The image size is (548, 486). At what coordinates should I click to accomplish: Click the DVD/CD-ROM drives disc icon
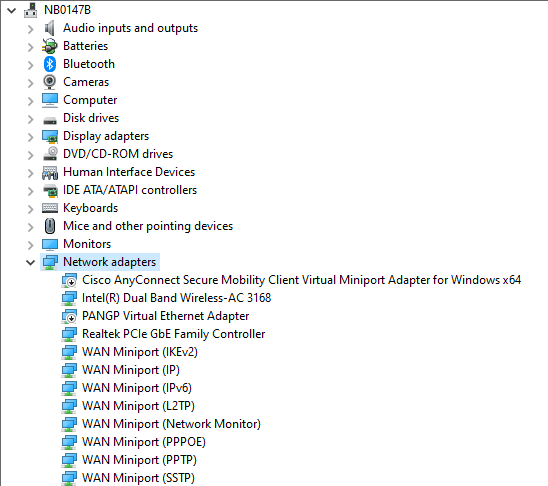(x=50, y=154)
